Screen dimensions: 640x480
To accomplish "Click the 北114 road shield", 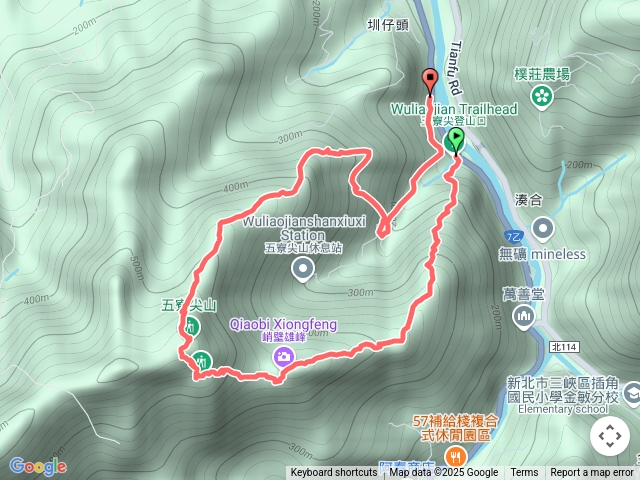I will click(564, 347).
